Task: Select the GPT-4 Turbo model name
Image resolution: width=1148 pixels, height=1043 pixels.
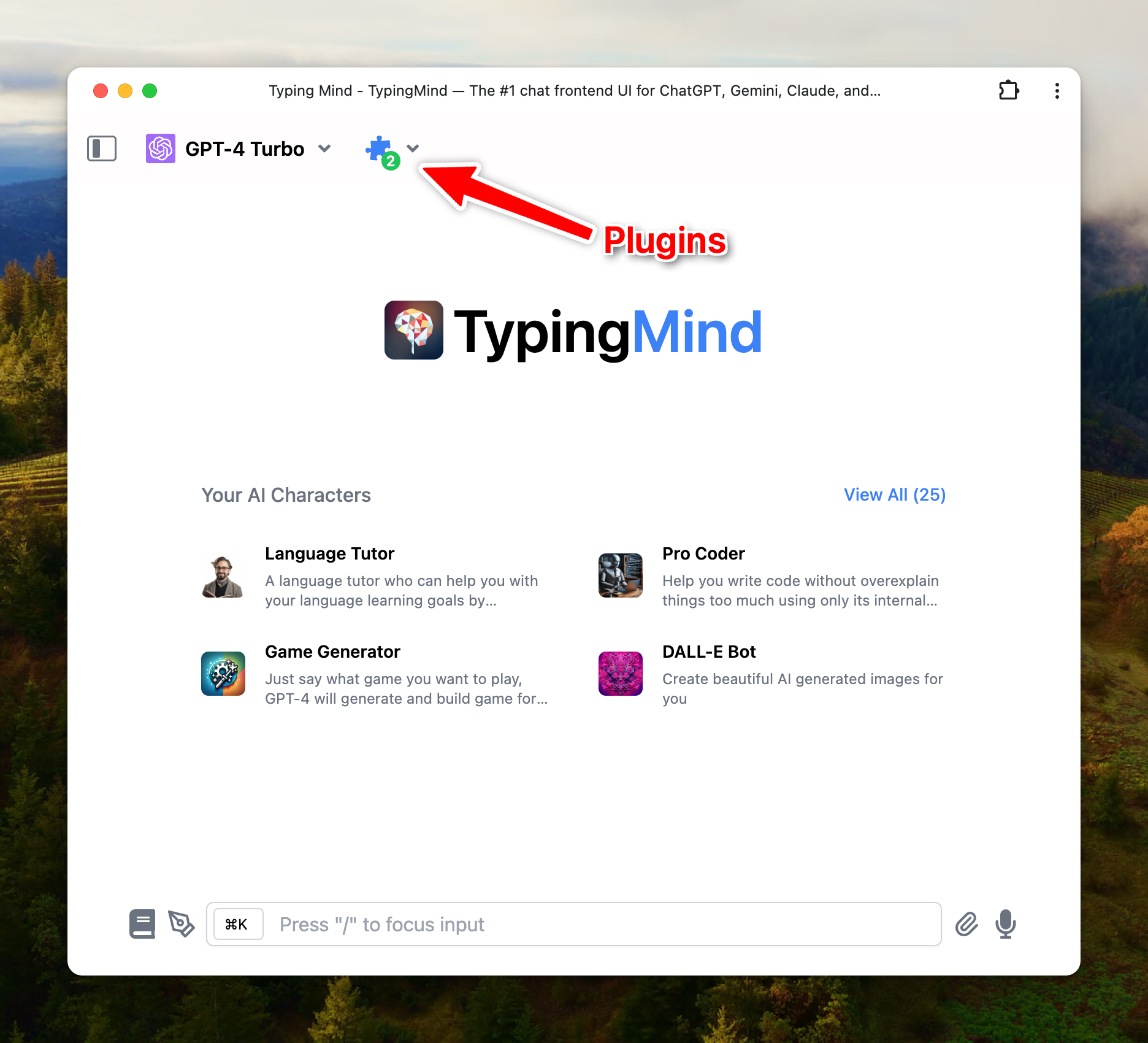Action: (245, 148)
